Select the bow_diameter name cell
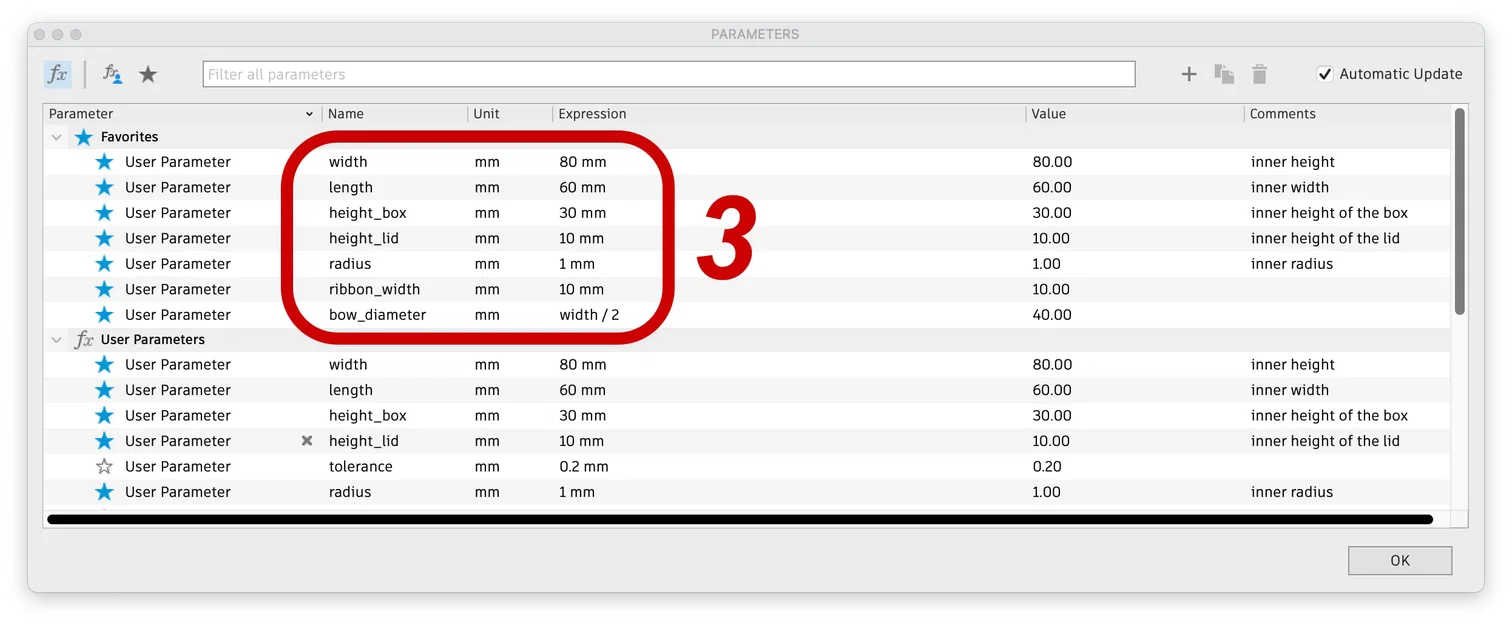This screenshot has width=1512, height=625. pyautogui.click(x=377, y=315)
